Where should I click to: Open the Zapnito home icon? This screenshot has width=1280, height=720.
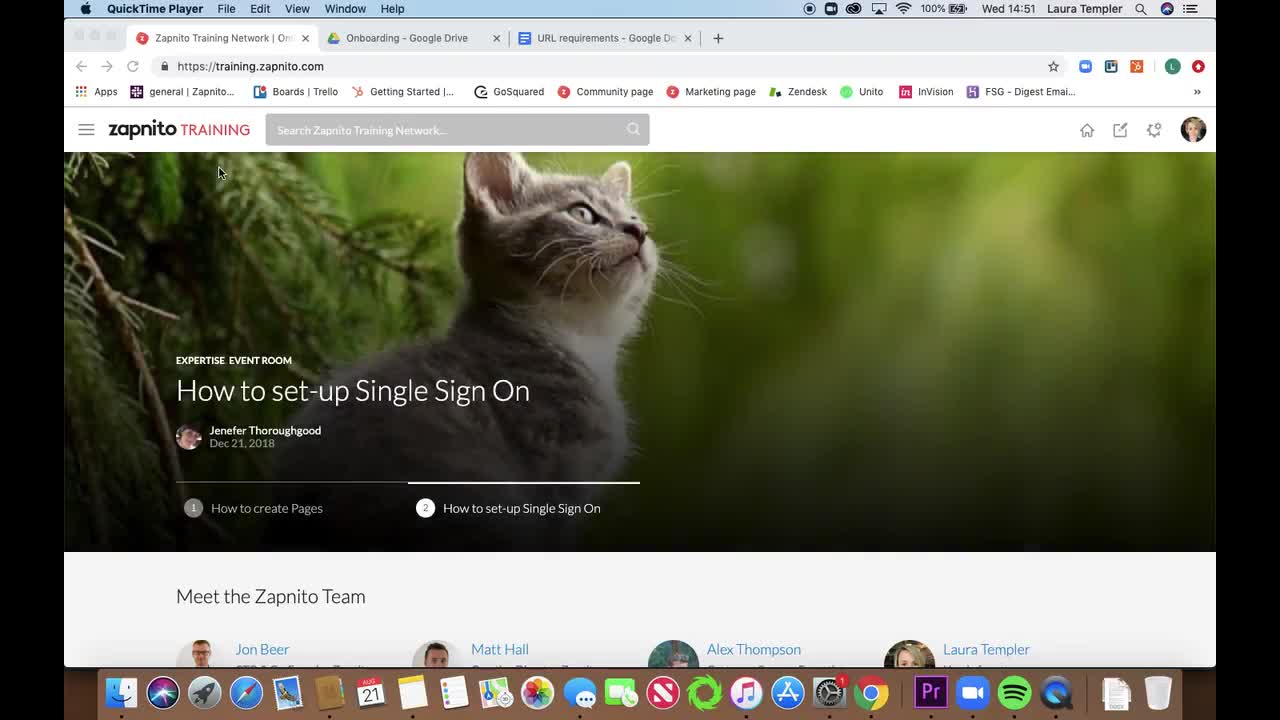[x=1087, y=129]
